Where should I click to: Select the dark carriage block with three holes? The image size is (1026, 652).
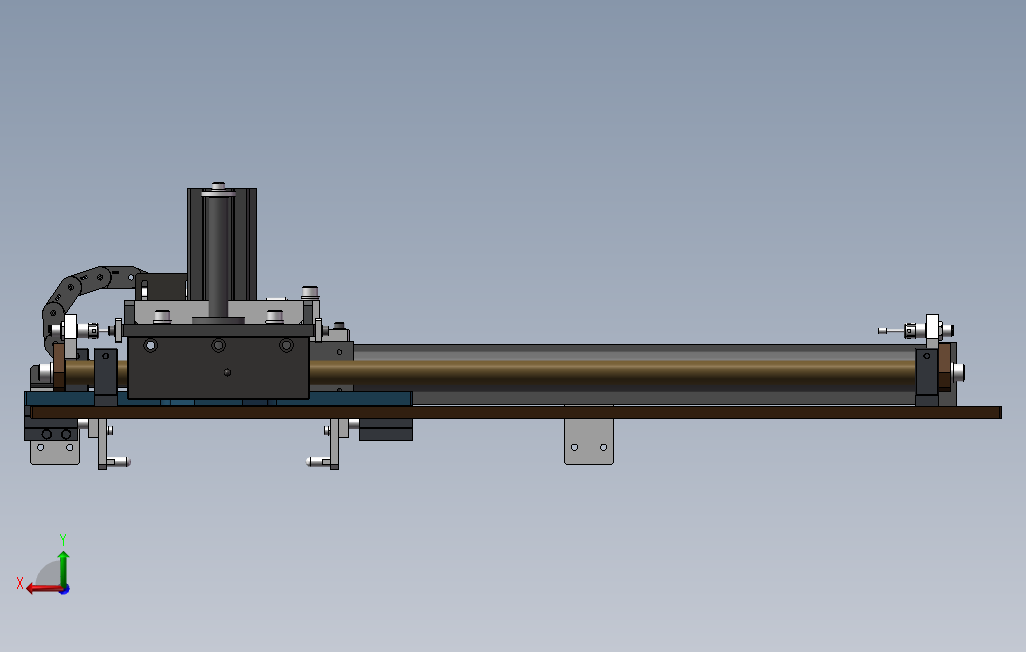(x=218, y=367)
